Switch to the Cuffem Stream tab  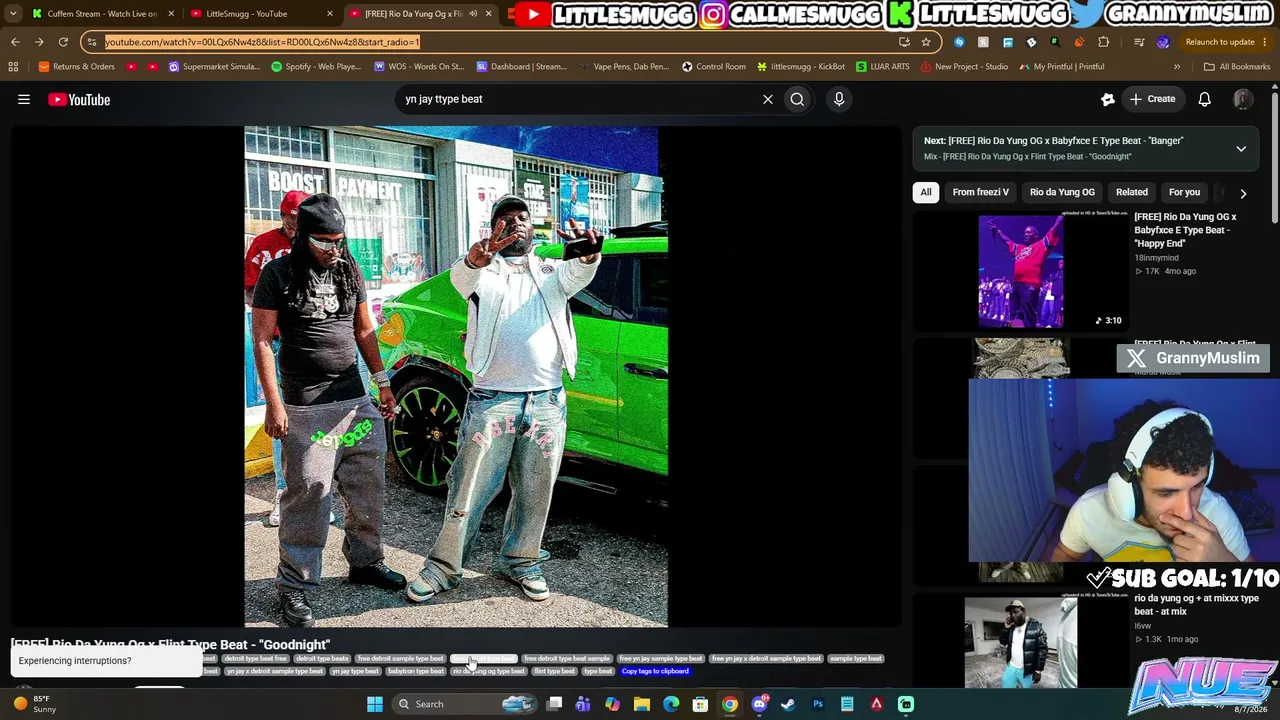pos(103,14)
